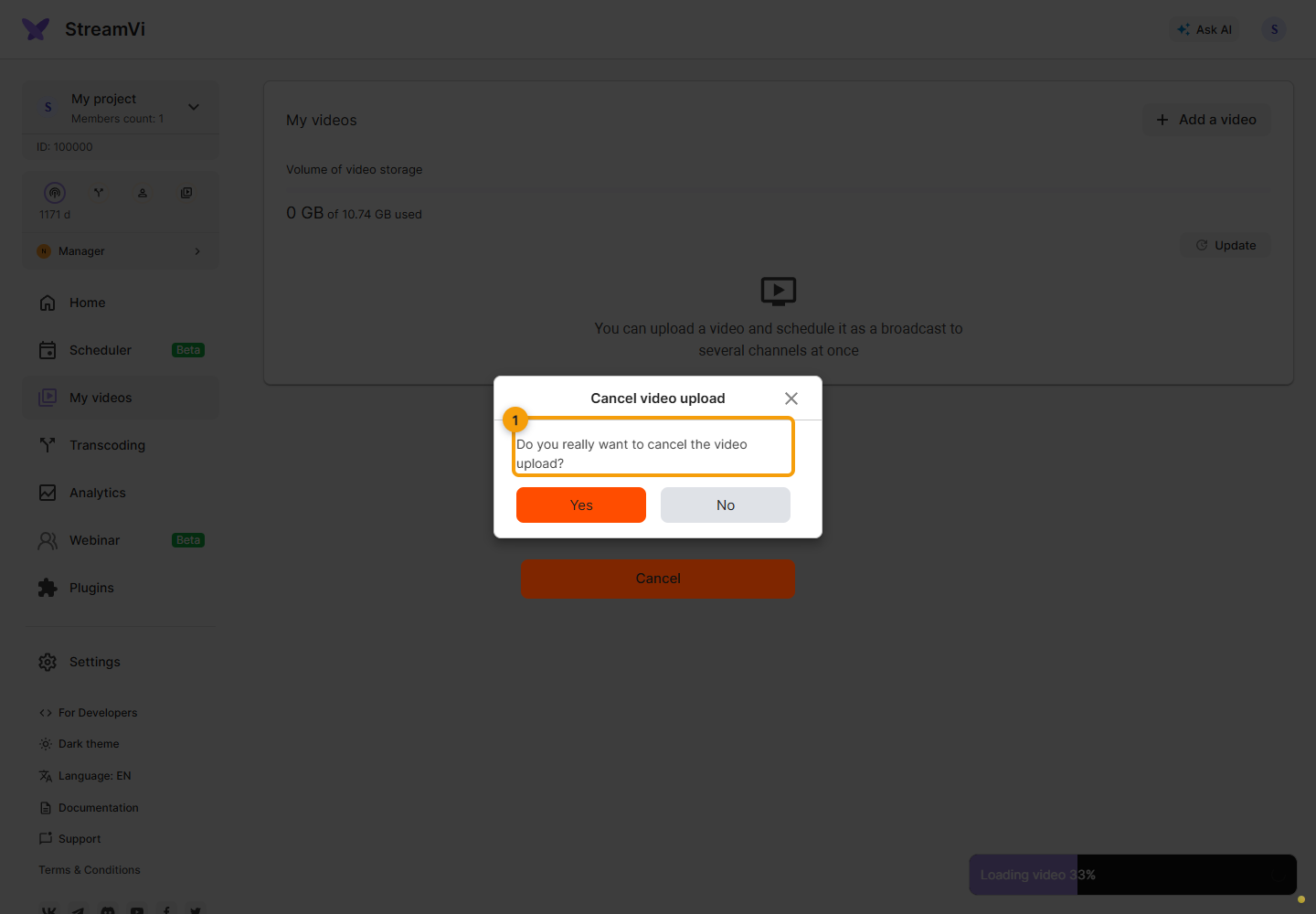This screenshot has height=914, width=1316.
Task: Toggle the Dark theme option
Action: point(80,744)
